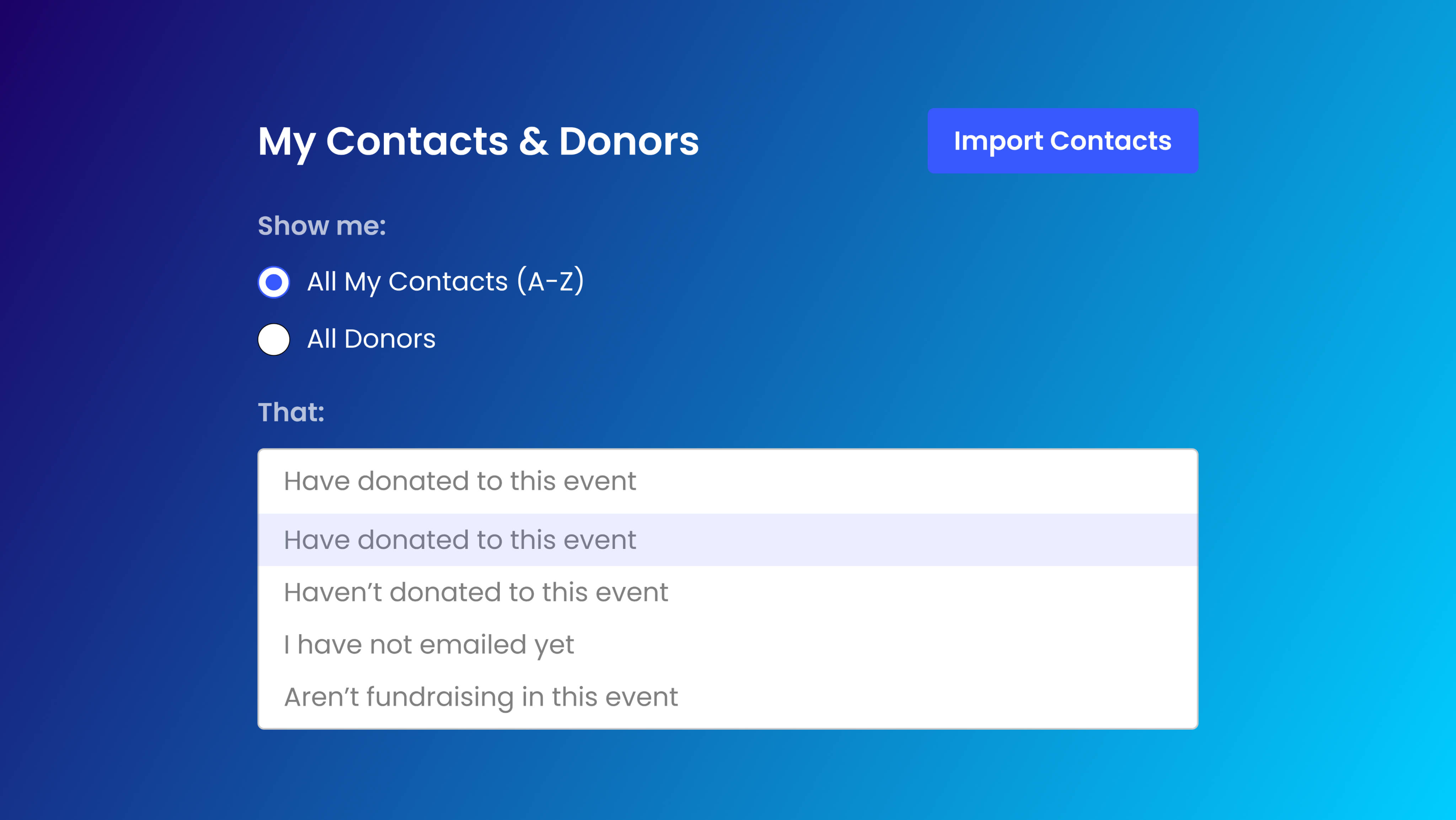Show all contacts sorted A-Z
Screen dimensions: 1456x820
click(x=274, y=282)
